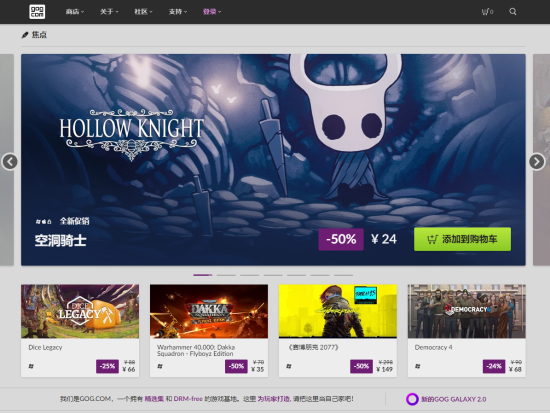Click the 精选集 link in footer text

pos(154,399)
